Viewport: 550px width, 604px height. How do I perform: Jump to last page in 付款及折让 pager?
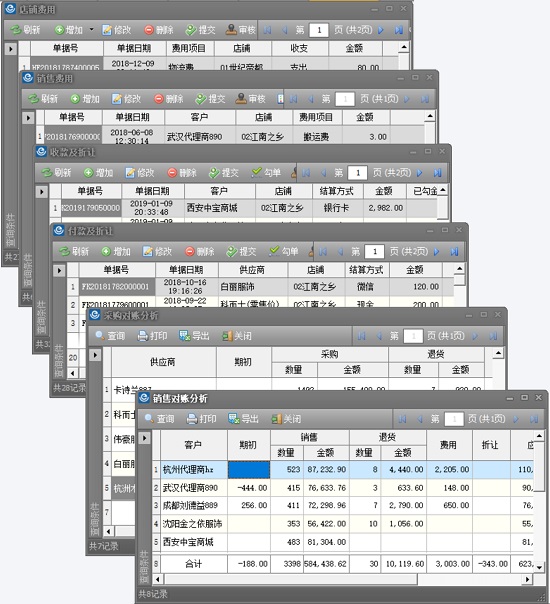coord(454,252)
